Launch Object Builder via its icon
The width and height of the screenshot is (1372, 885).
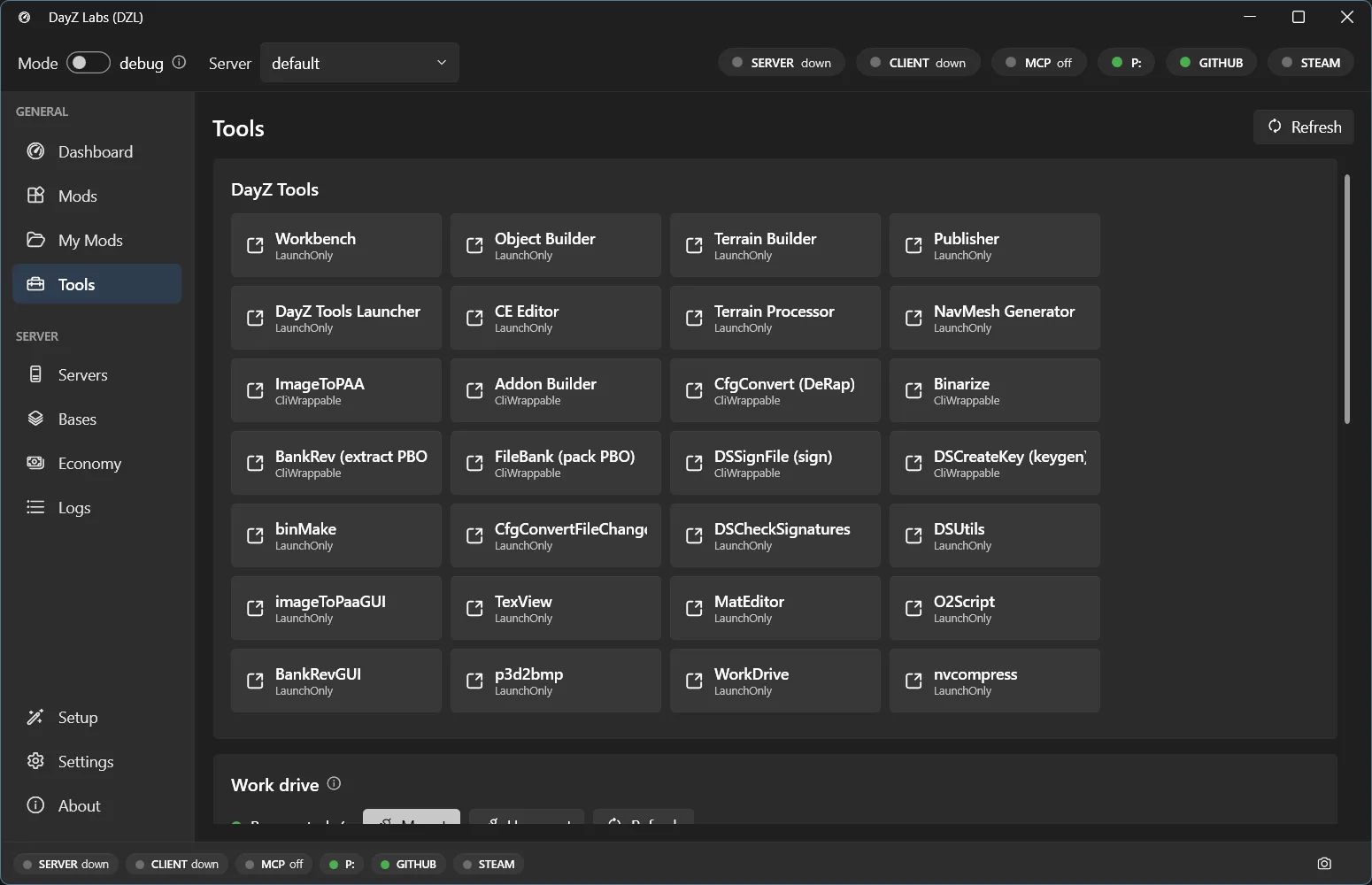(x=474, y=245)
